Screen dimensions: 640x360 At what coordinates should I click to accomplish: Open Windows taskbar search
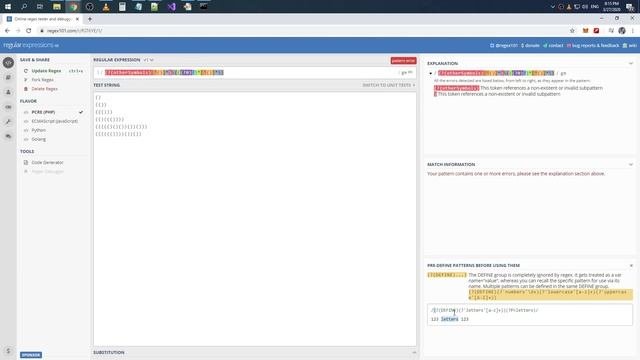[24, 7]
